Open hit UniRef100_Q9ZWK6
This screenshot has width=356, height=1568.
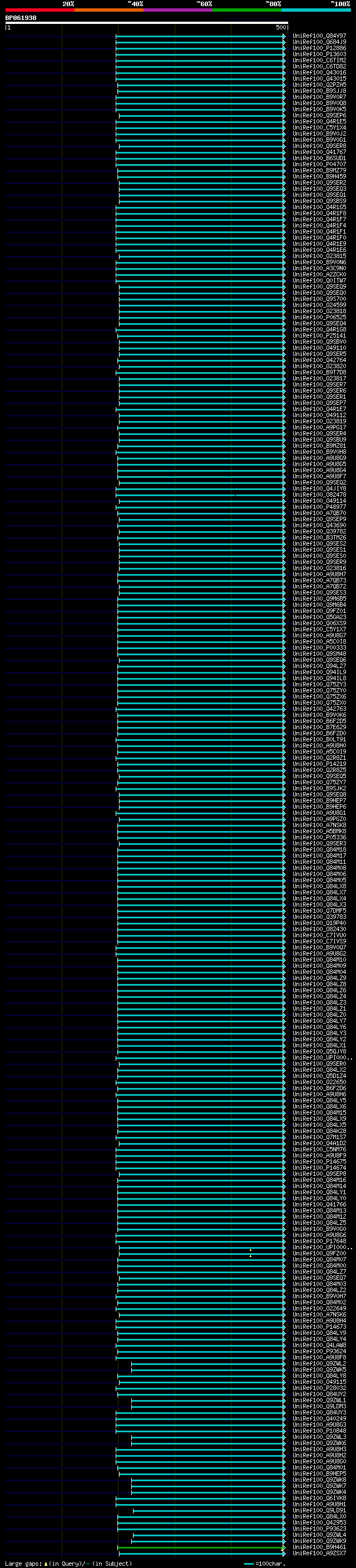tap(319, 1443)
